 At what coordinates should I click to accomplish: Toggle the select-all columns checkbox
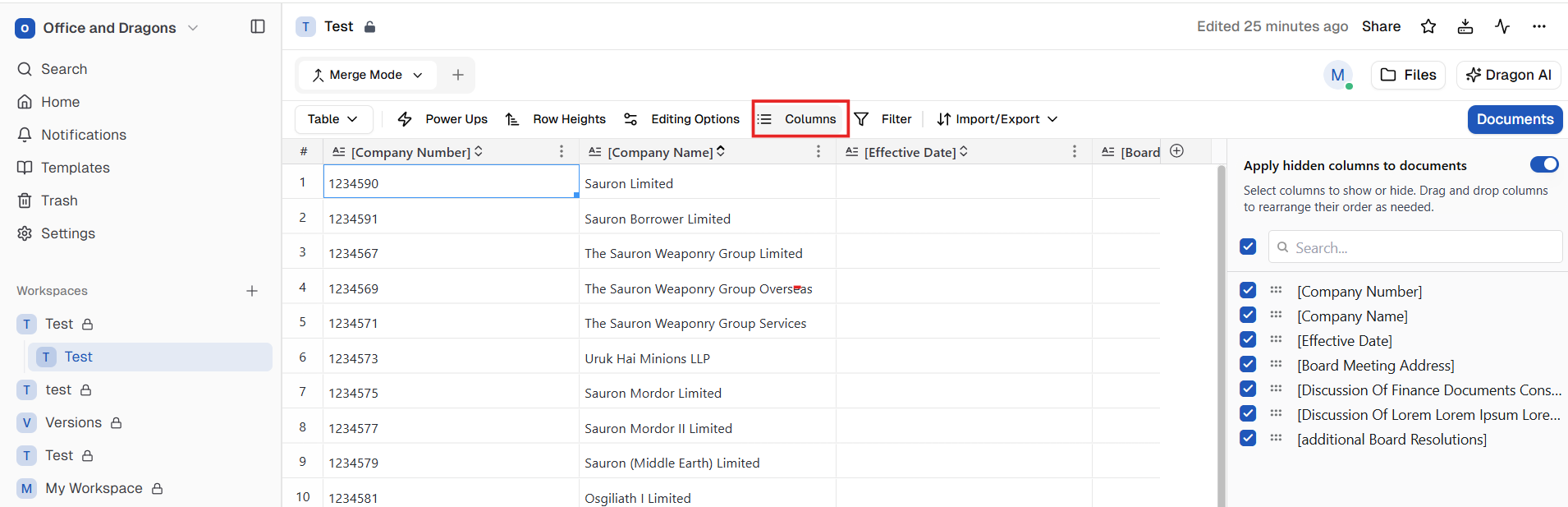[x=1248, y=247]
